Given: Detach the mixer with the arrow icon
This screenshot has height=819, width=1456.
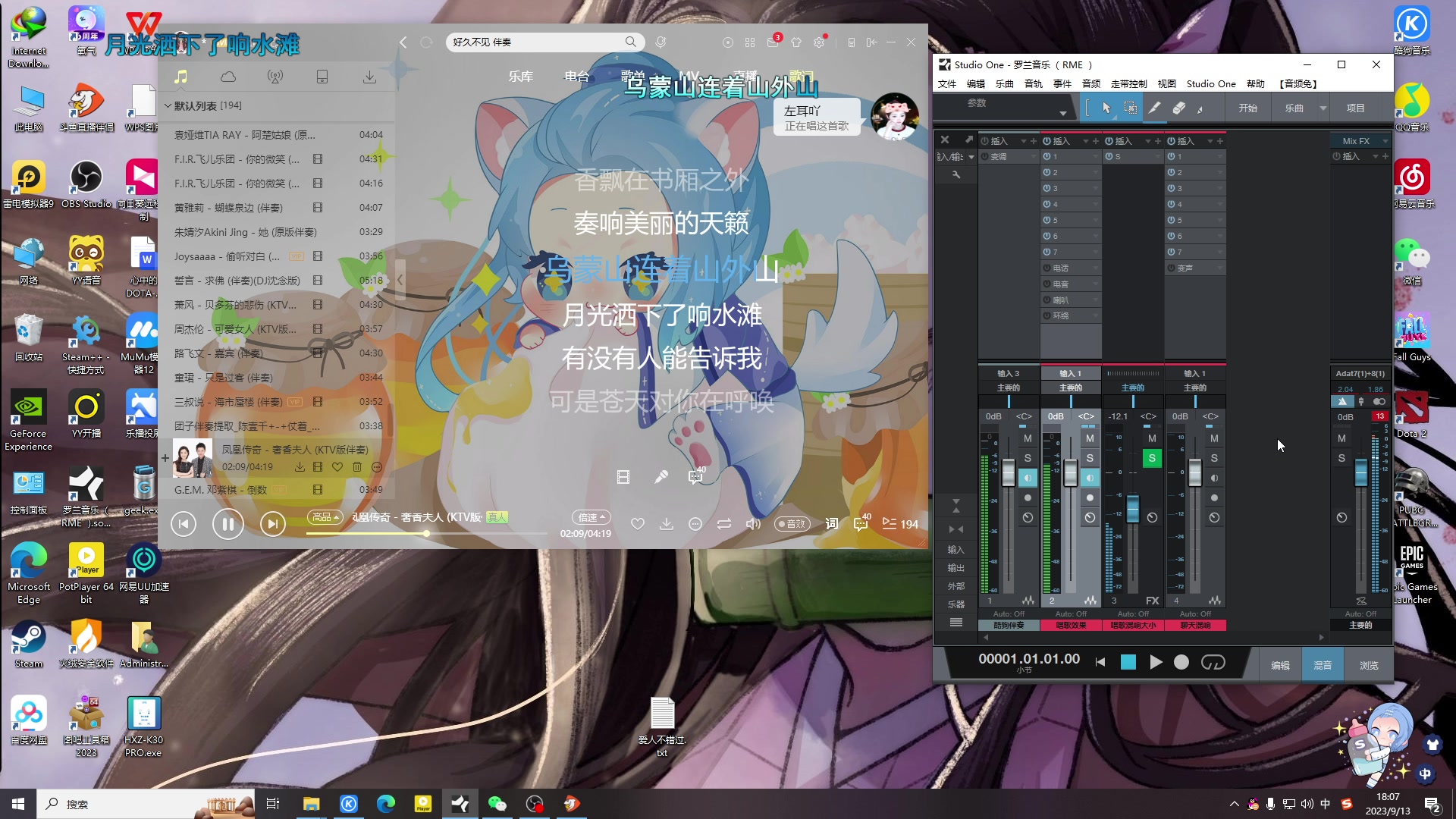Looking at the screenshot, I should [x=968, y=140].
